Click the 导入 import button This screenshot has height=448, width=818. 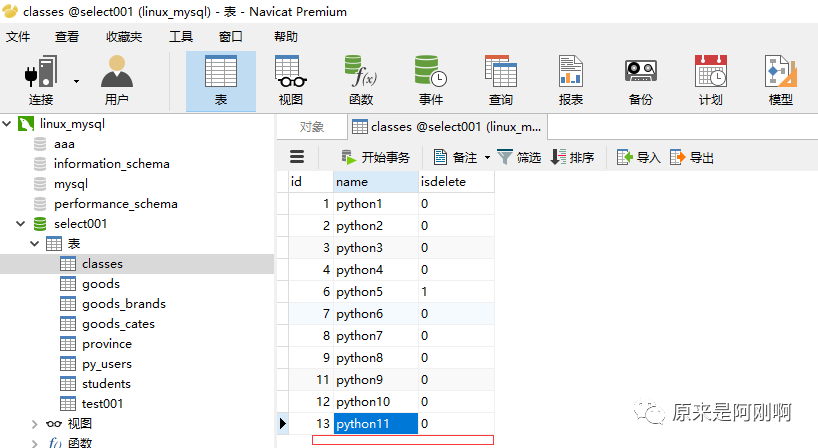(639, 157)
